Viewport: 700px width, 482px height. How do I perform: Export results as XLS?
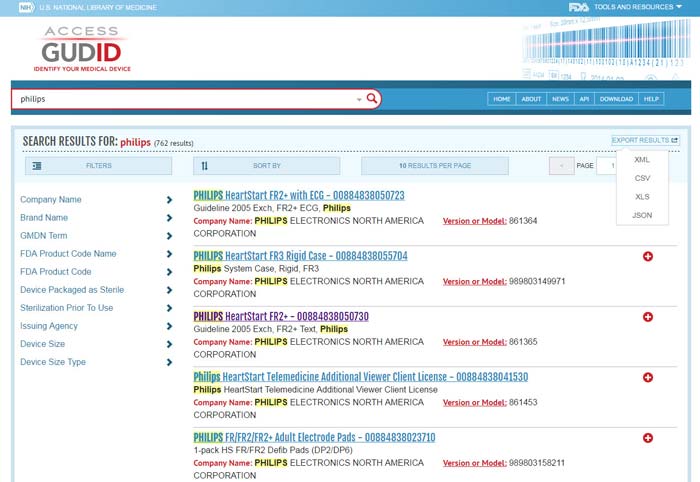click(642, 197)
